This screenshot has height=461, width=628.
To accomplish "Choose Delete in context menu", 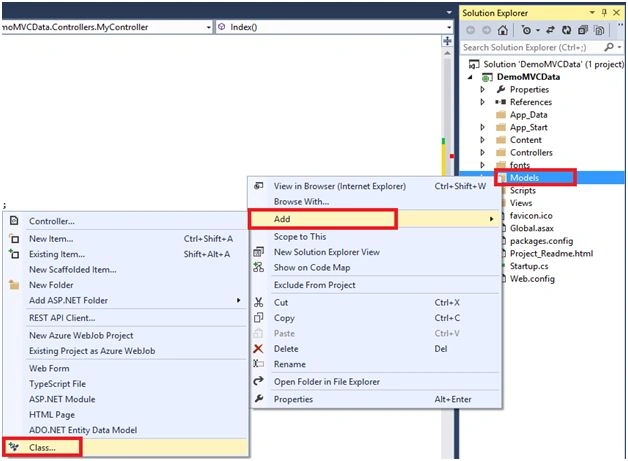I will coord(376,349).
